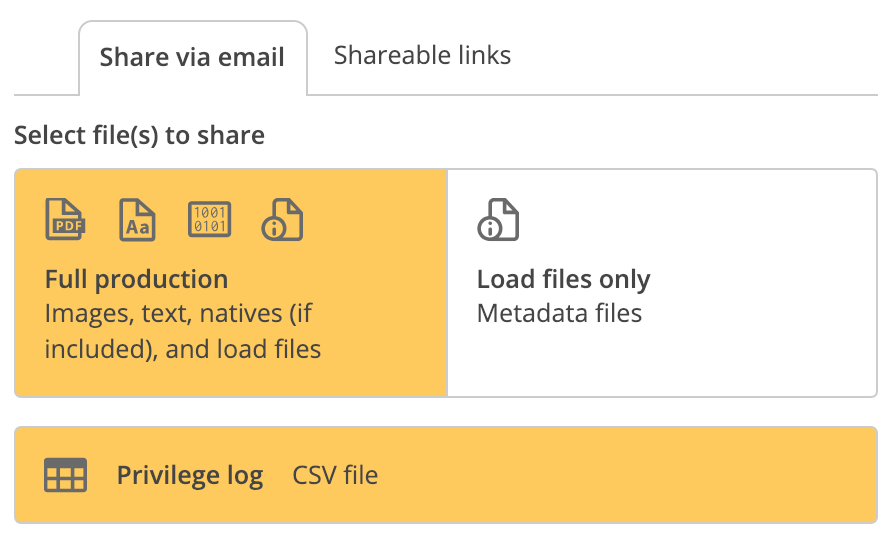Click load file info icon in Full production
The image size is (888, 536).
282,219
